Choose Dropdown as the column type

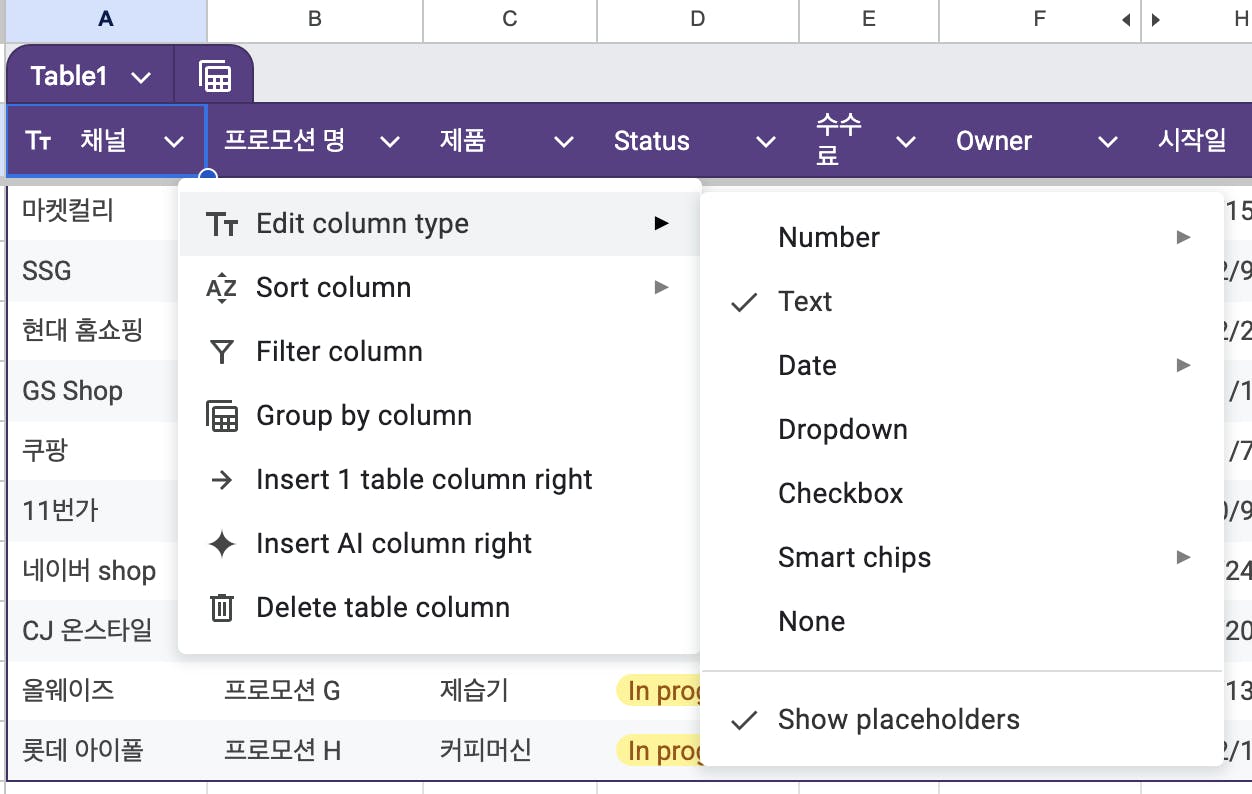[842, 430]
